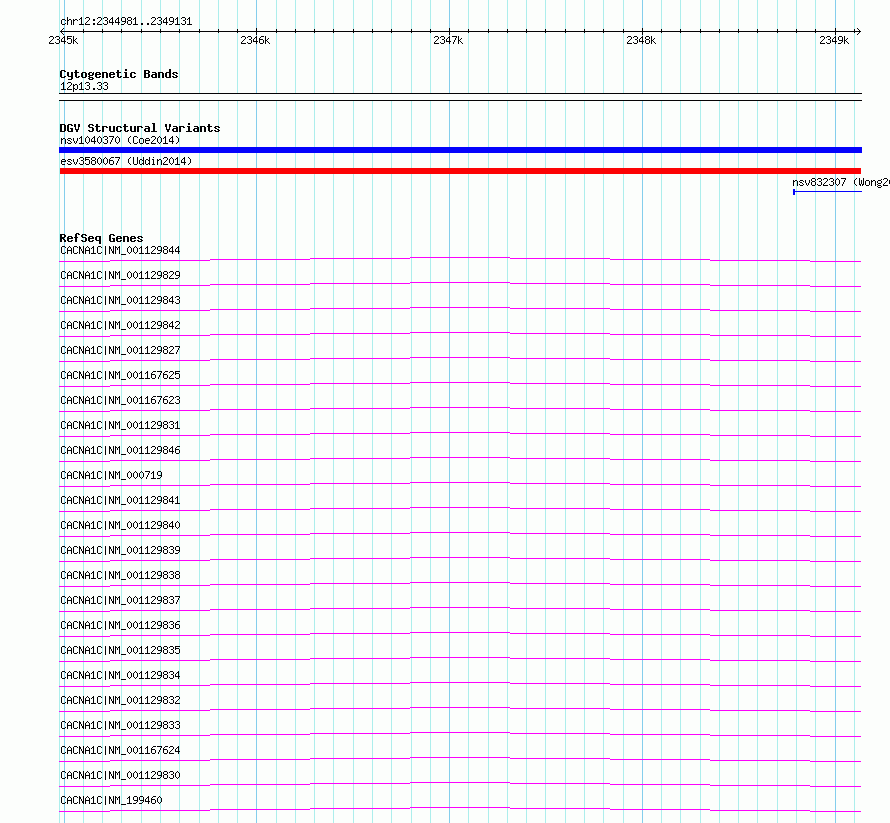Select transcript CACNA1C|NM_001167625
The width and height of the screenshot is (890, 823).
(x=120, y=375)
